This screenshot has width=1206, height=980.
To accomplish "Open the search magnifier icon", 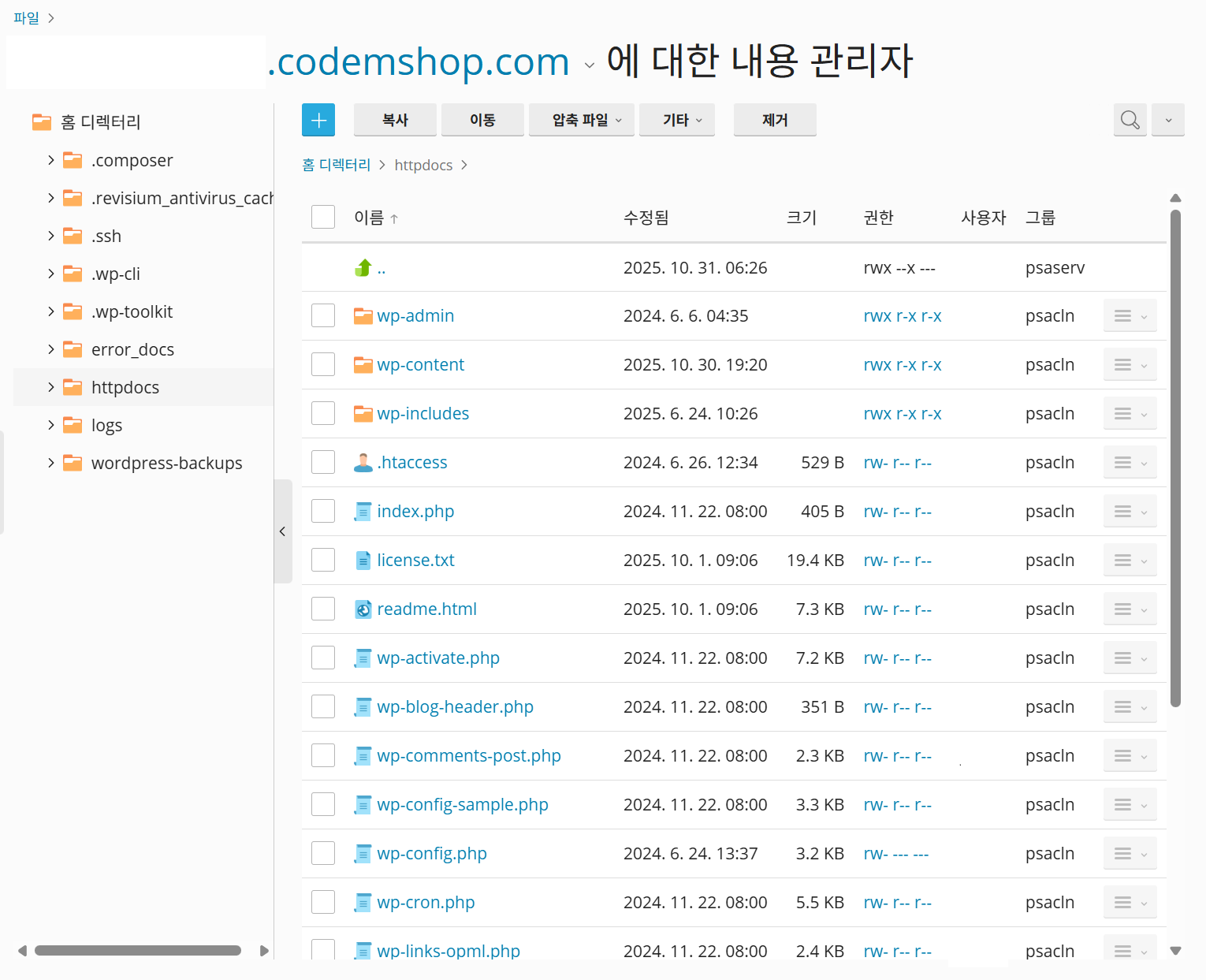I will coord(1130,120).
